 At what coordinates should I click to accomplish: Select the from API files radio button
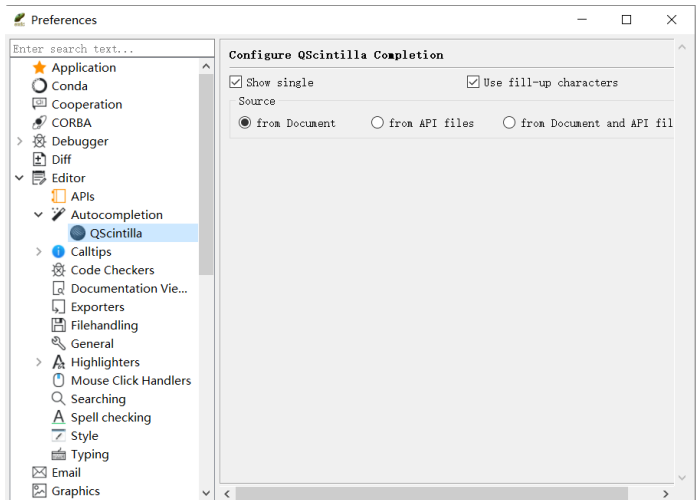tap(377, 122)
